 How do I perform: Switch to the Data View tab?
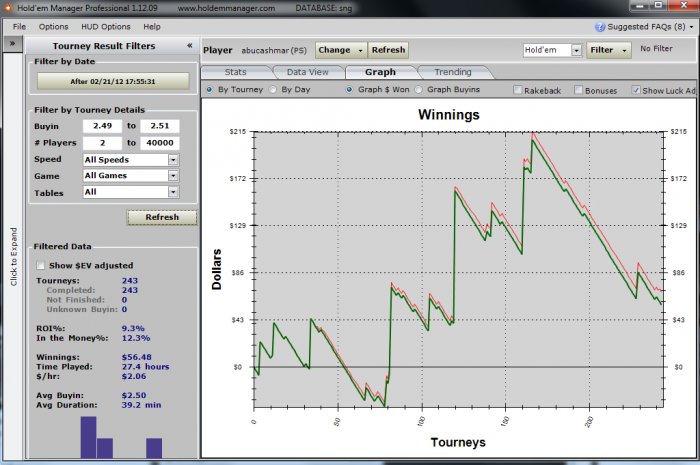click(308, 72)
